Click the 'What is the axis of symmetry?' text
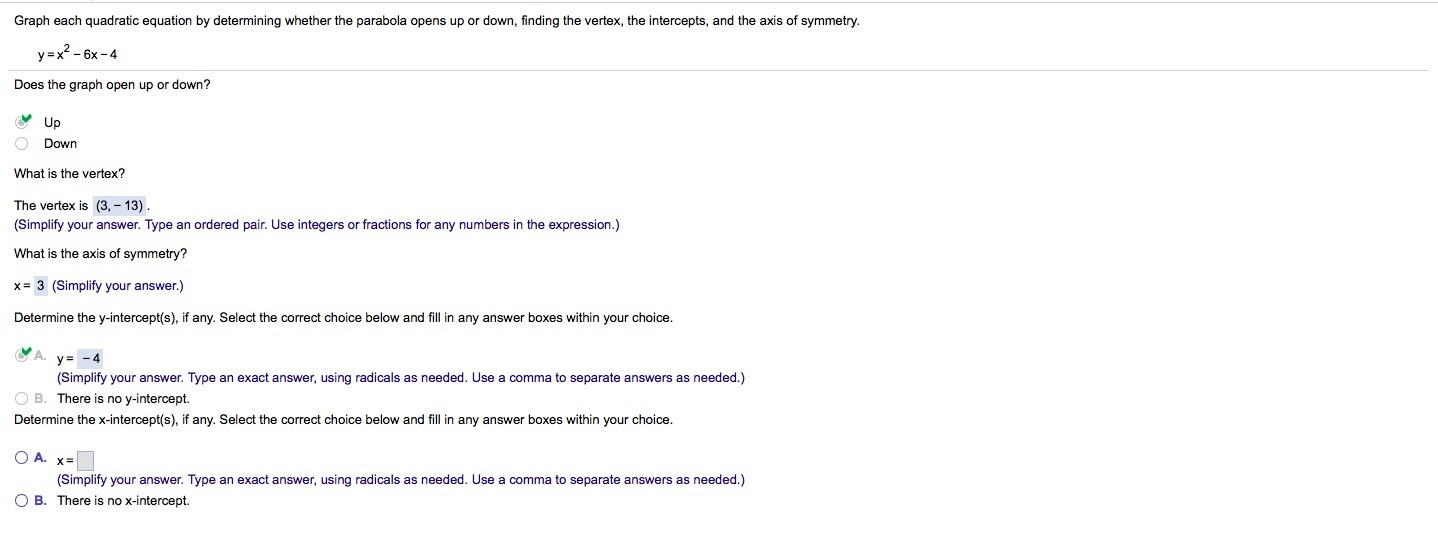 100,253
